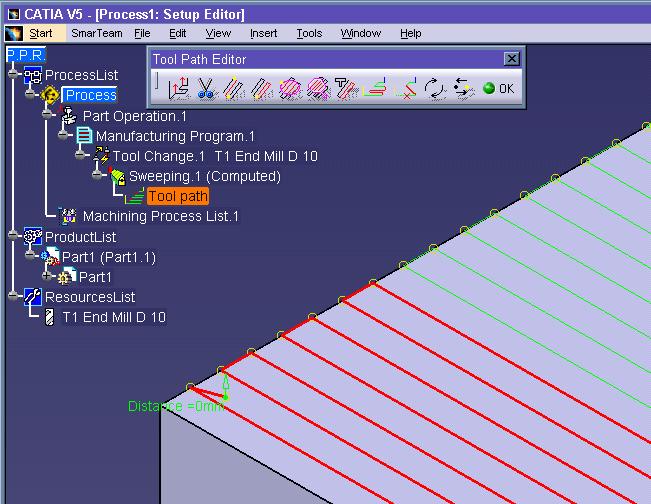
Task: Choose the one-point area selection icon
Action: pyautogui.click(x=262, y=88)
